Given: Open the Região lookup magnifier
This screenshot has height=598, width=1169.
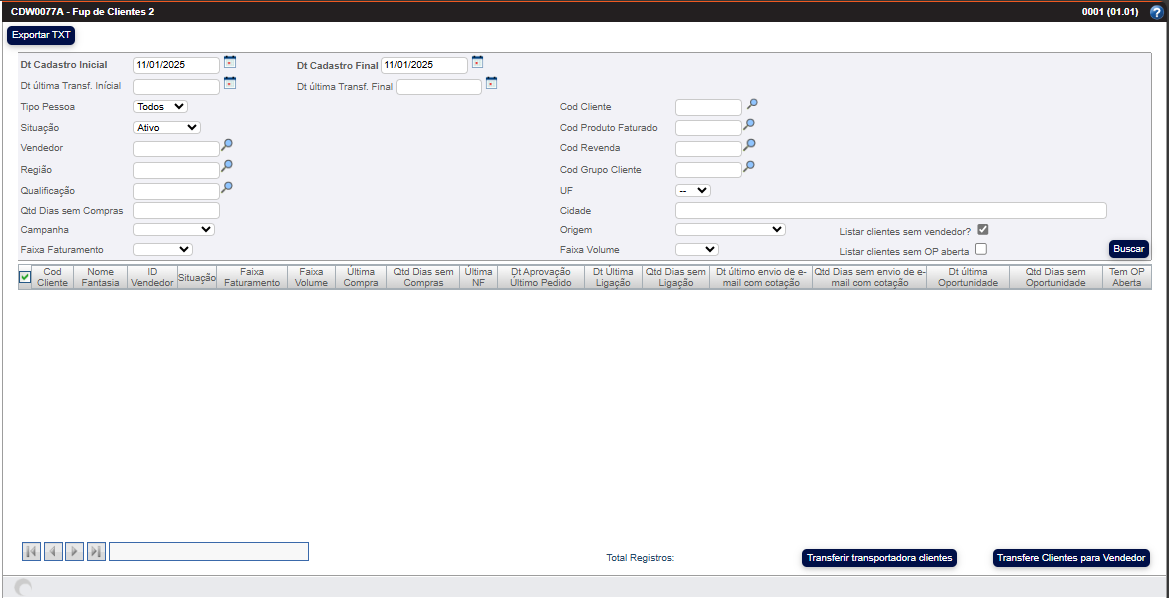Looking at the screenshot, I should point(227,167).
